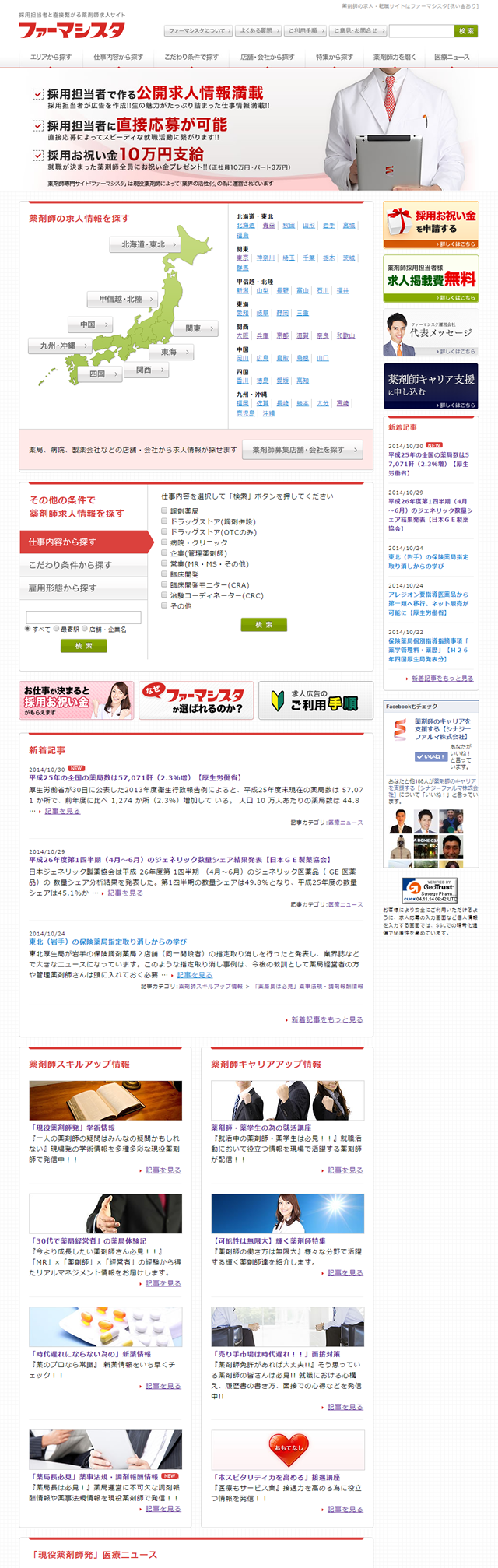Viewport: 498px width, 1568px height.
Task: Open the 医療ニュース nav menu
Action: click(451, 58)
